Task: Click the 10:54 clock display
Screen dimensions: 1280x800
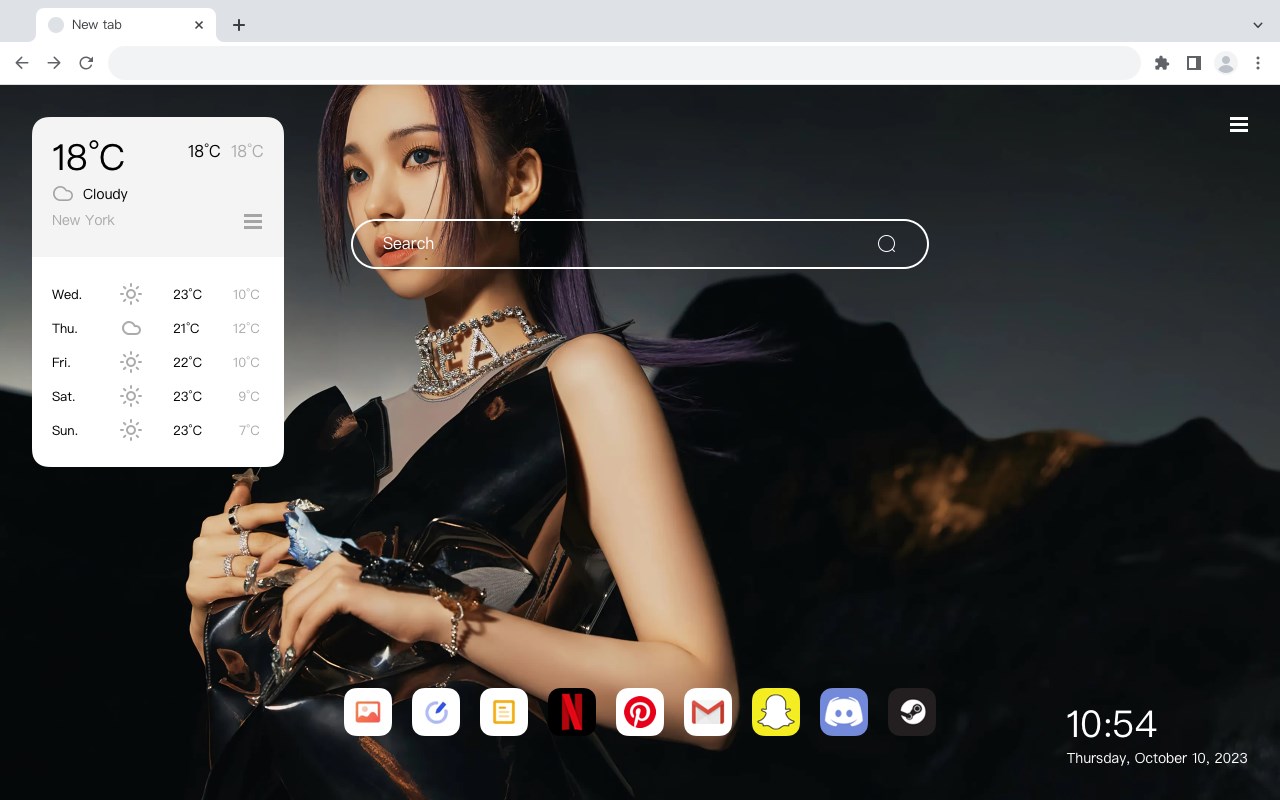Action: coord(1111,724)
